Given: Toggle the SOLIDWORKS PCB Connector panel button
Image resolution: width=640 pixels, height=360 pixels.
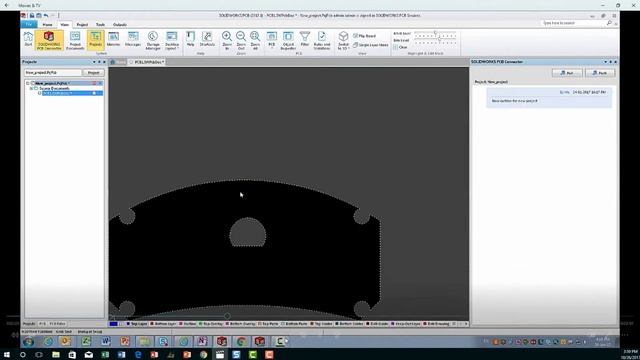Looking at the screenshot, I should pos(49,40).
